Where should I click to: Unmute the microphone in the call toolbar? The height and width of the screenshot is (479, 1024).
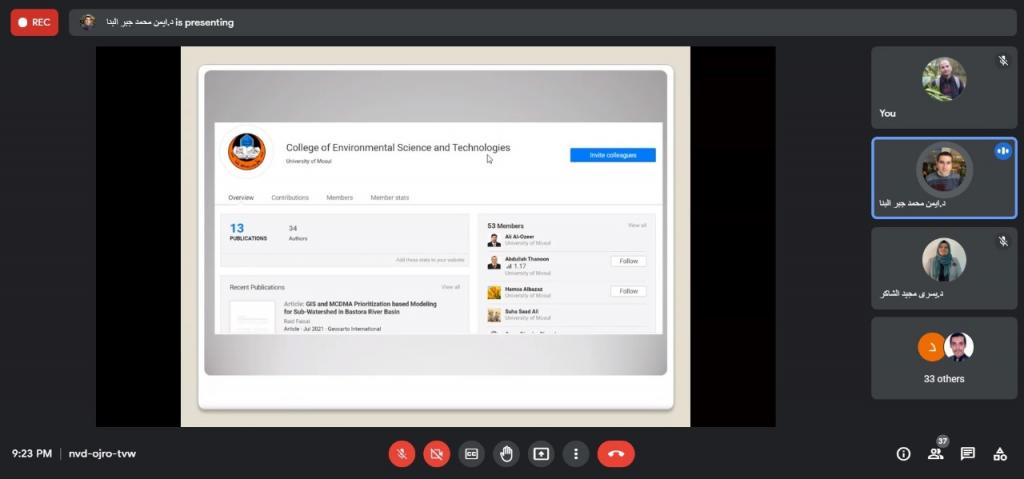tap(401, 454)
